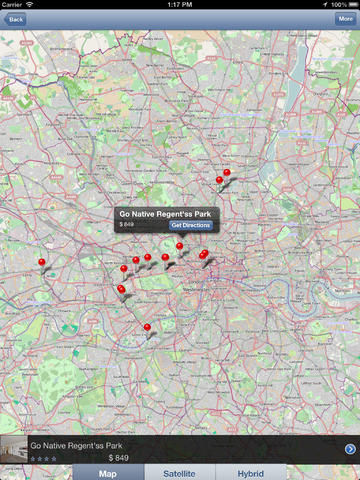Tap Get Directions in the callout
360x480 pixels.
(x=191, y=225)
